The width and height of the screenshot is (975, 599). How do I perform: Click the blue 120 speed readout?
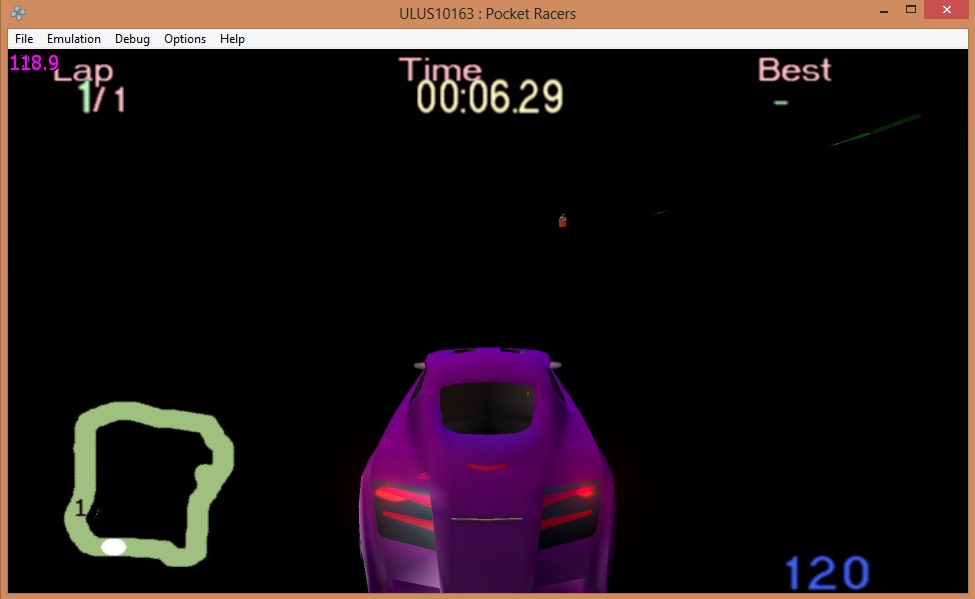tap(826, 574)
